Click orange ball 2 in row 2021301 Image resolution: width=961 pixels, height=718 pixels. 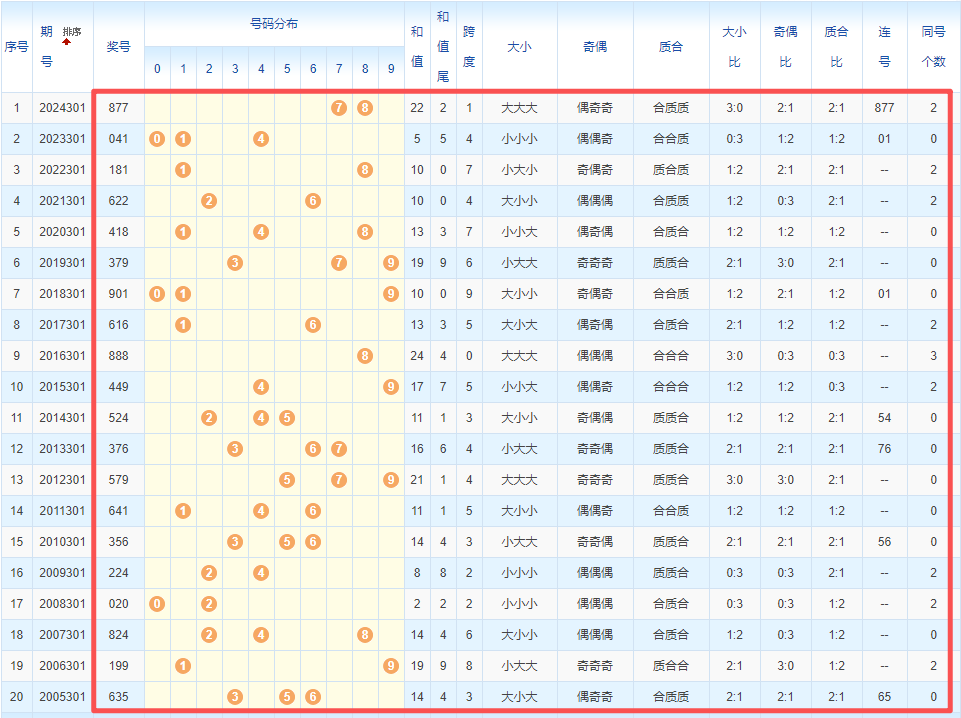point(209,201)
